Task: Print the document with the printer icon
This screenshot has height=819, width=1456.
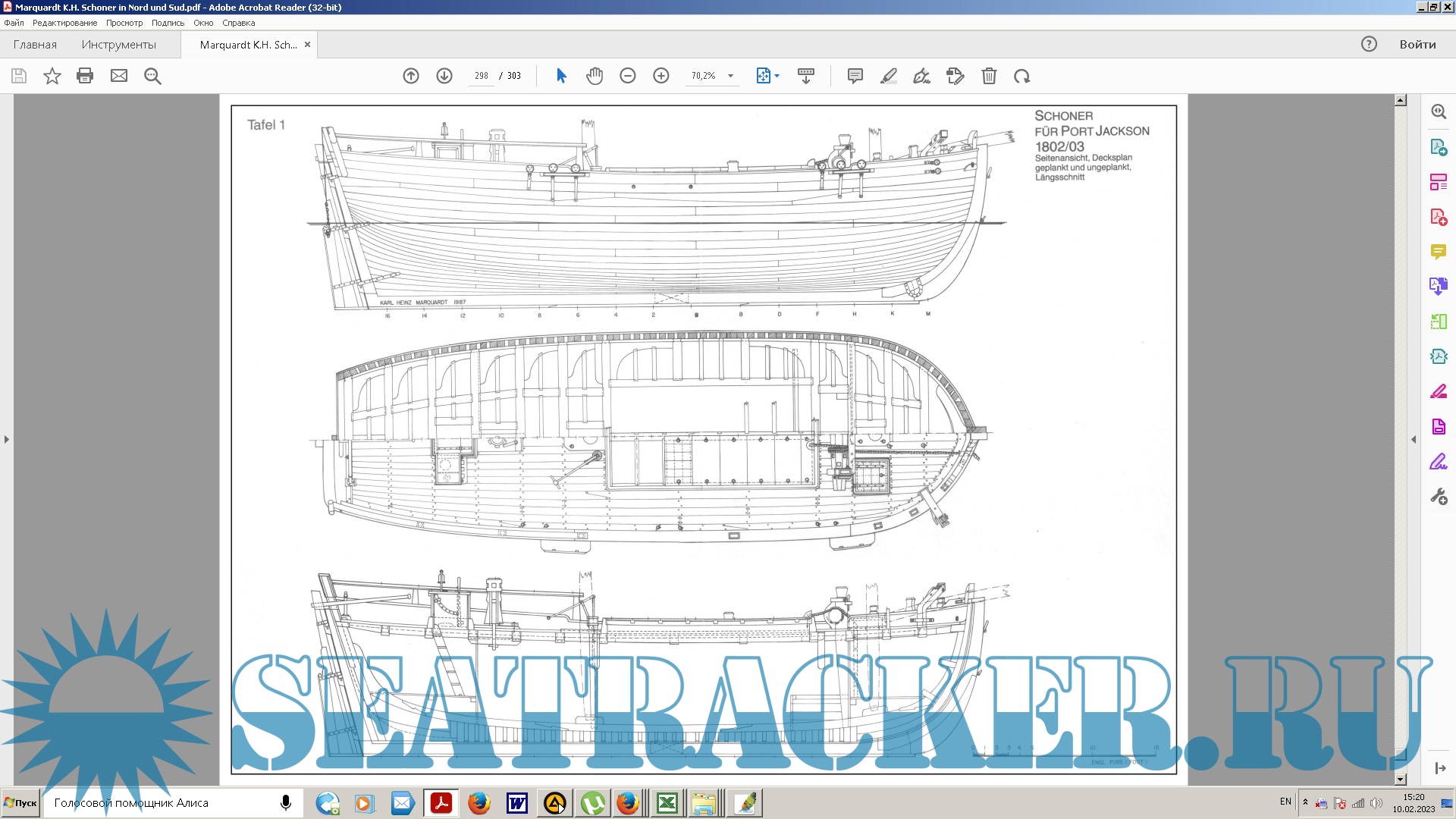Action: click(x=85, y=76)
